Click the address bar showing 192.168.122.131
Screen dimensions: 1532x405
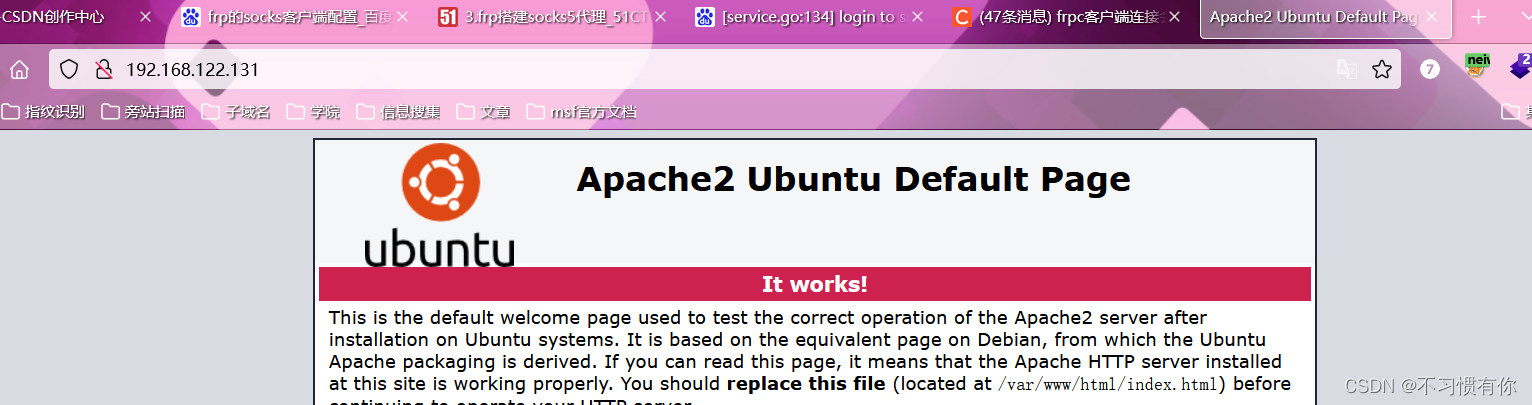(725, 69)
